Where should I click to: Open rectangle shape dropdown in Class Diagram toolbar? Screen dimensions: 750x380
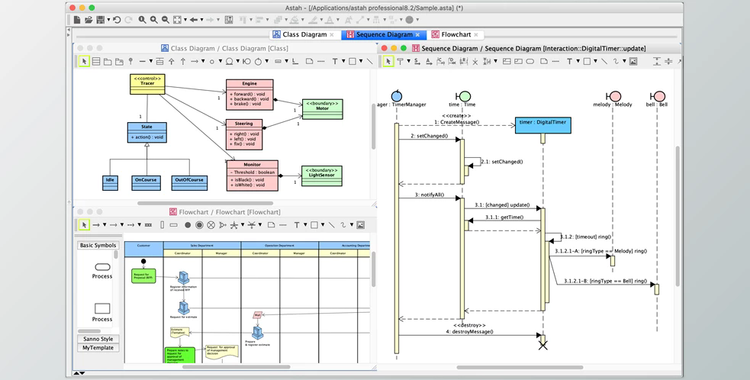(361, 61)
